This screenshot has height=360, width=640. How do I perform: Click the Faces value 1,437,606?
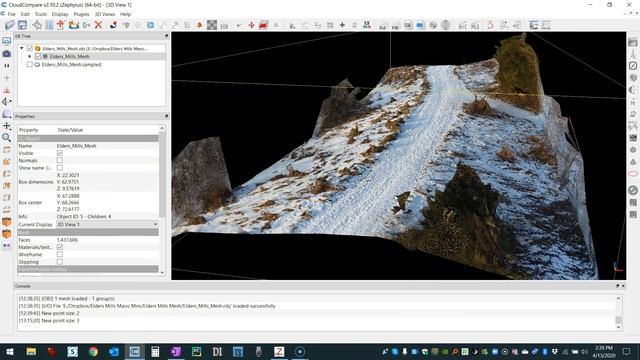click(x=67, y=240)
